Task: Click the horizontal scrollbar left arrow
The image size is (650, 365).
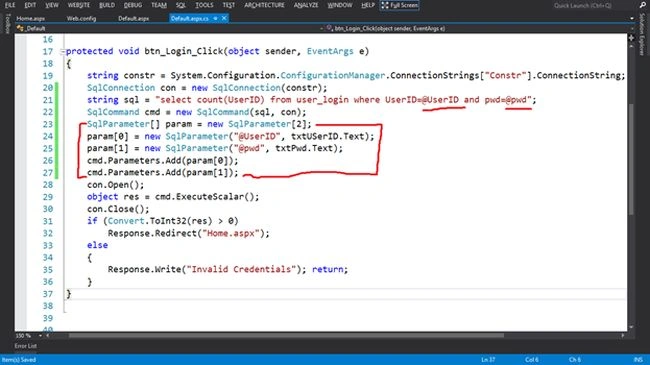Action: (48, 335)
